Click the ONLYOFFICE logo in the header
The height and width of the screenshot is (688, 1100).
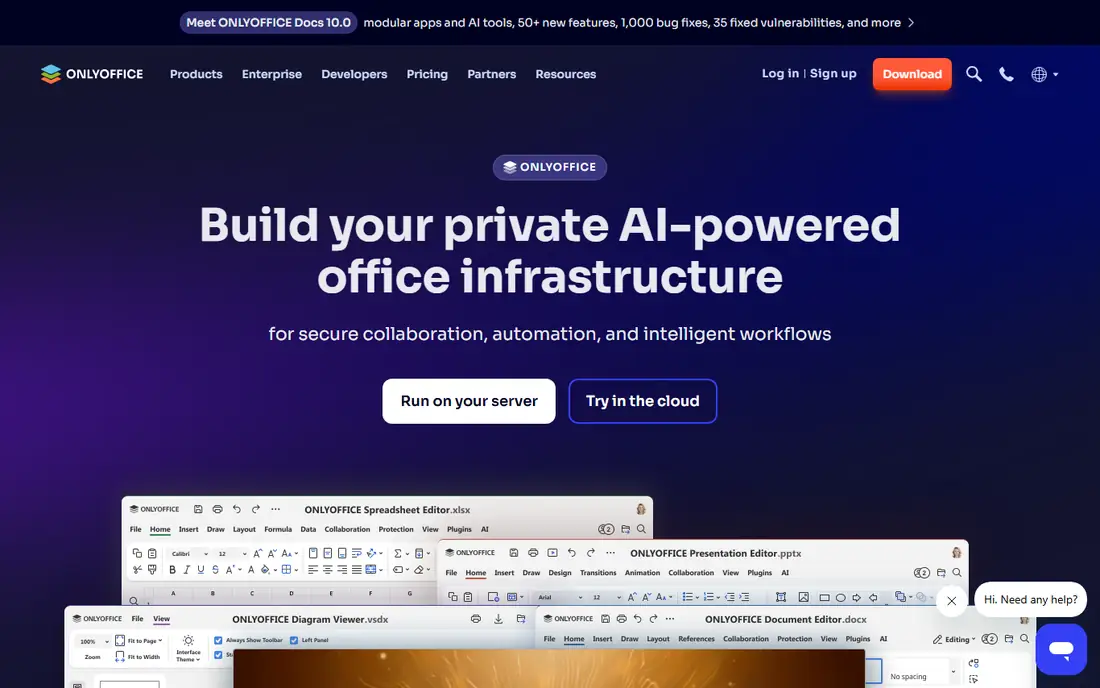click(x=92, y=74)
